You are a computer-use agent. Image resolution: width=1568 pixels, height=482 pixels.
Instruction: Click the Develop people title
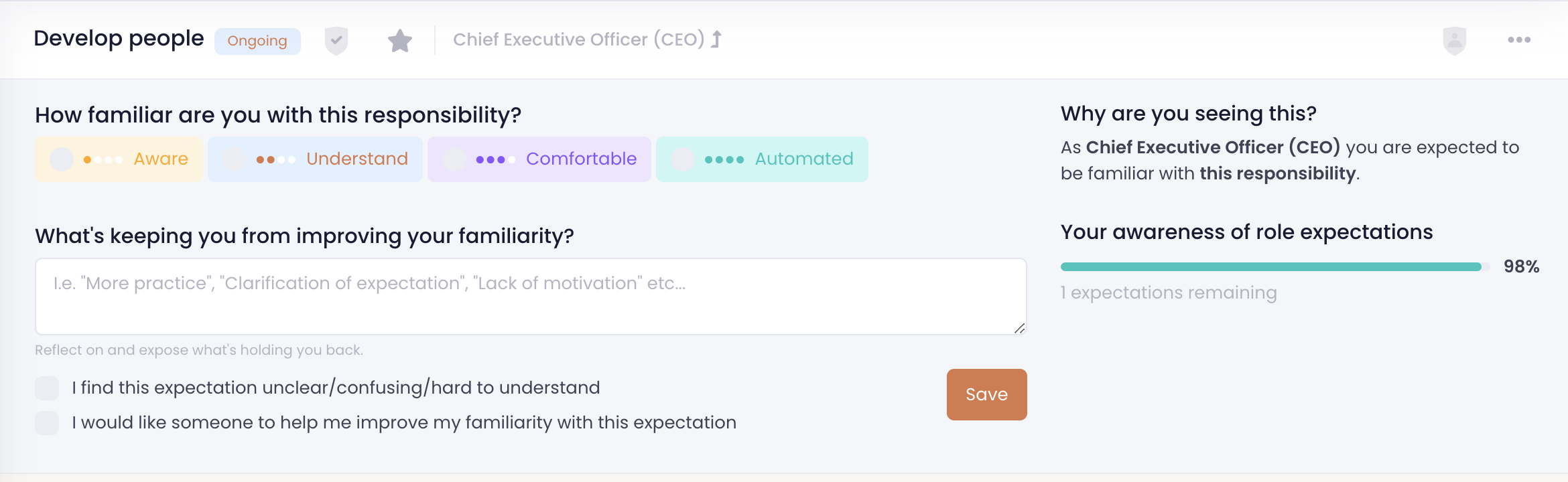(x=119, y=39)
